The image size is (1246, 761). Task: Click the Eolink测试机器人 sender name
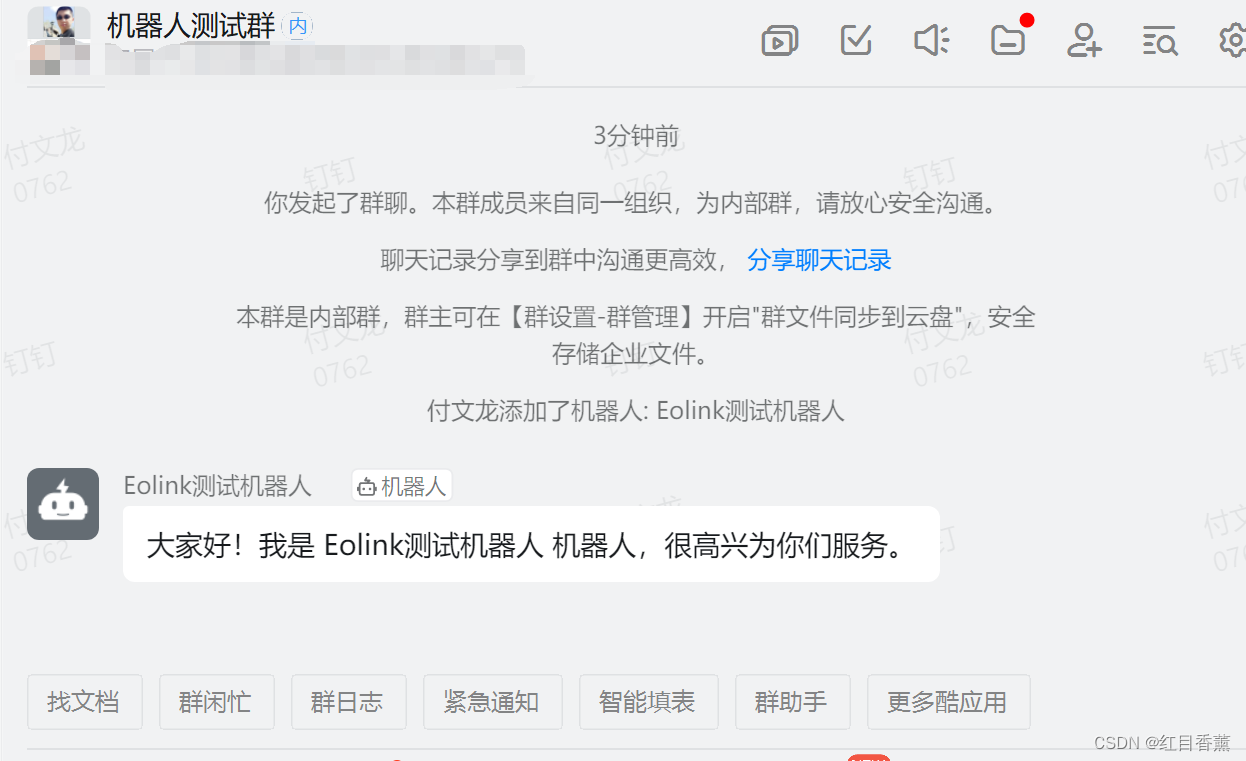pyautogui.click(x=218, y=486)
